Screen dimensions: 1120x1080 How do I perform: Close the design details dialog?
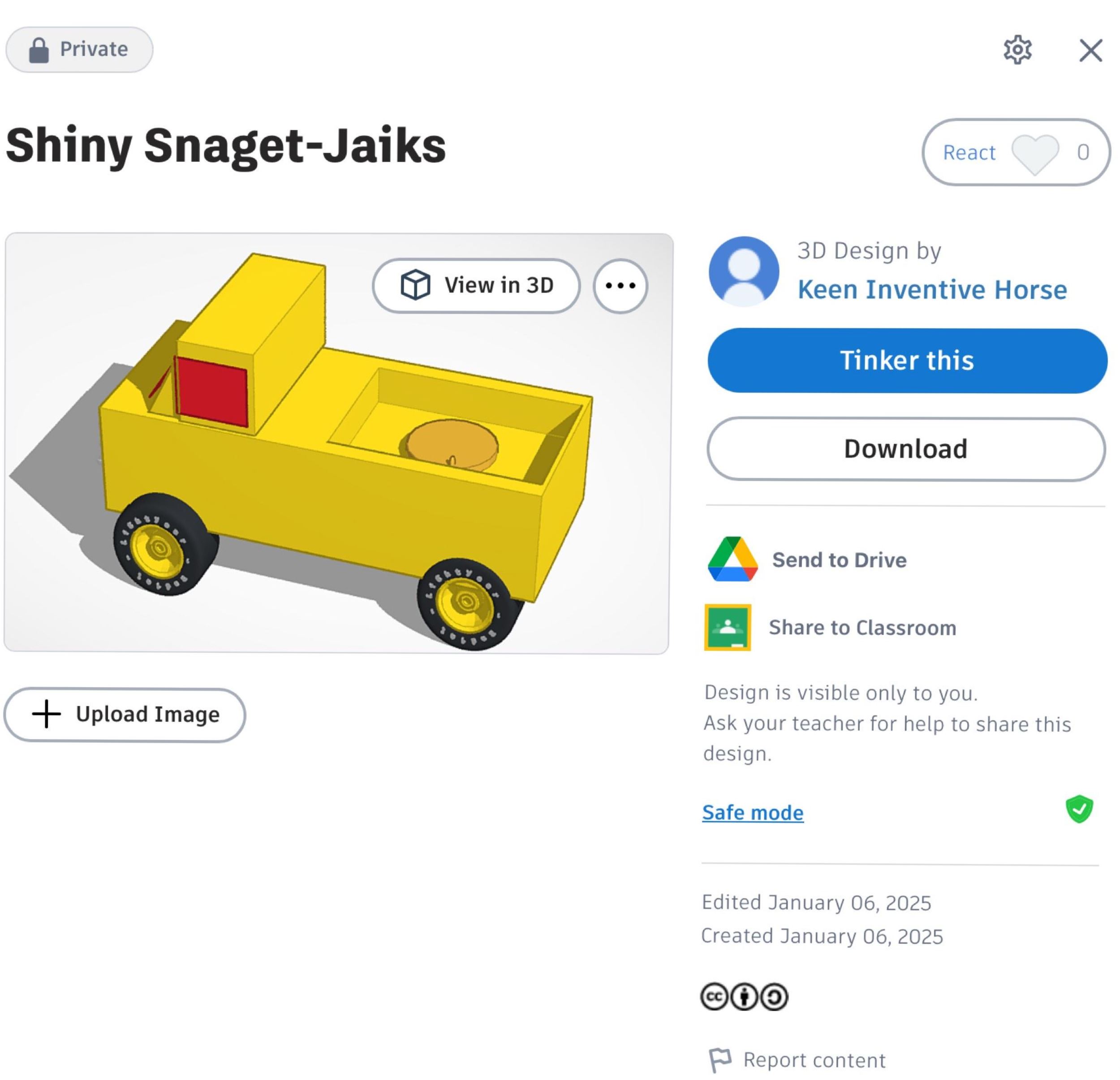(1090, 50)
